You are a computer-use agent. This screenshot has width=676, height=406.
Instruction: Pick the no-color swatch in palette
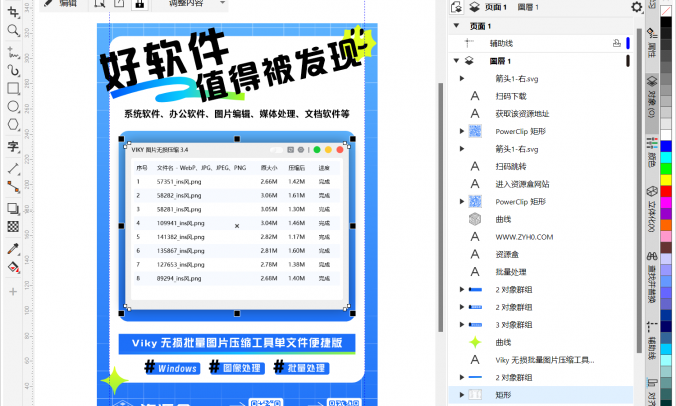[666, 10]
